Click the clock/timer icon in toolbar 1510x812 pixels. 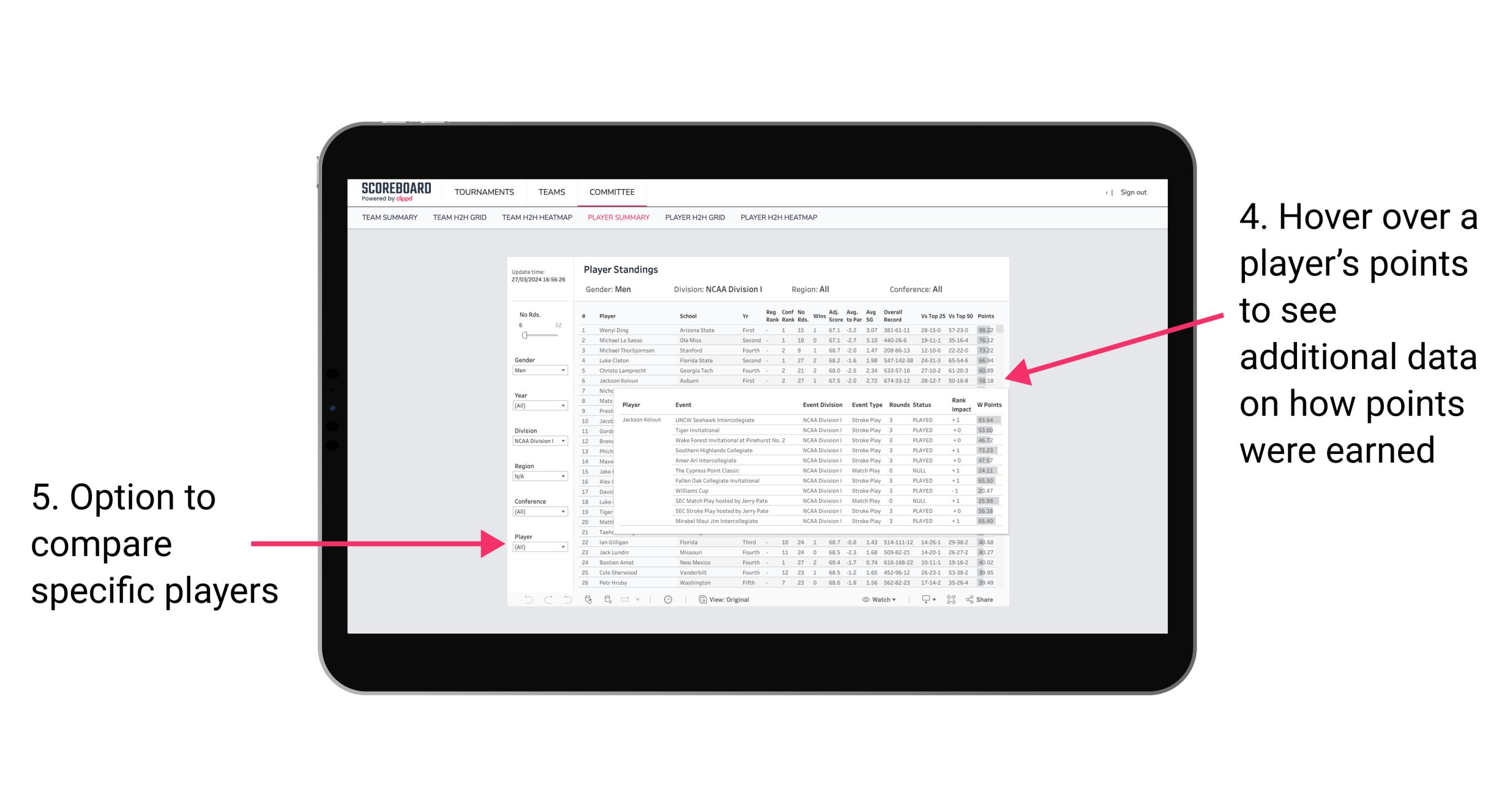(x=667, y=598)
